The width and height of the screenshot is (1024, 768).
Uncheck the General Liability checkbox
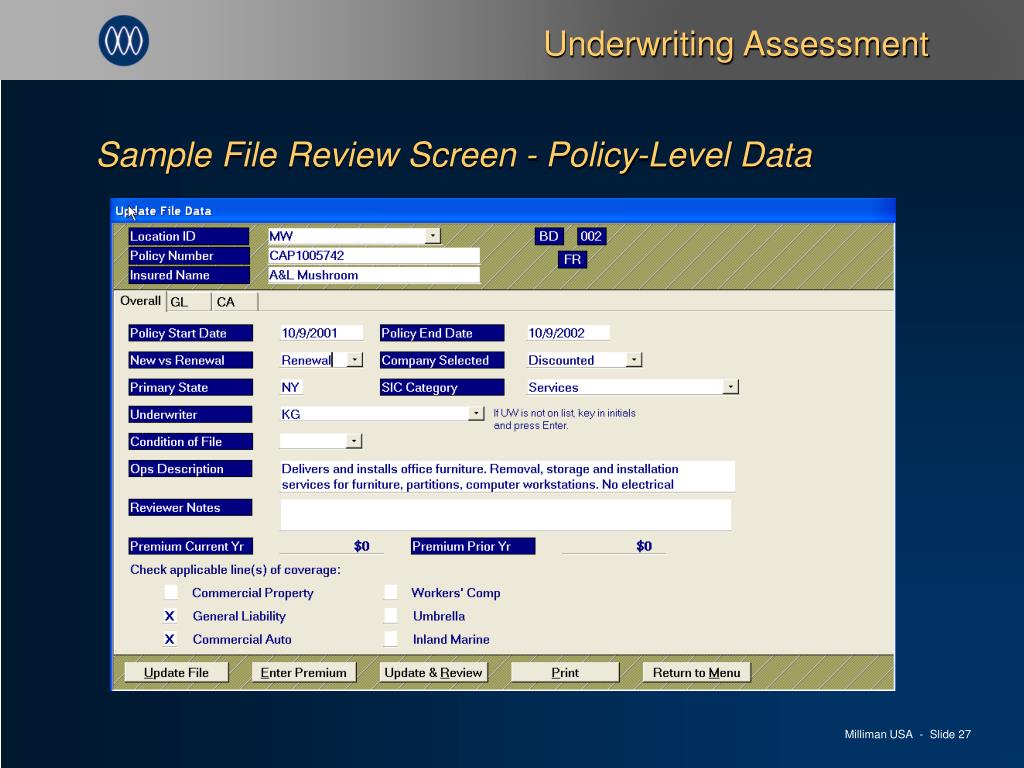click(170, 616)
